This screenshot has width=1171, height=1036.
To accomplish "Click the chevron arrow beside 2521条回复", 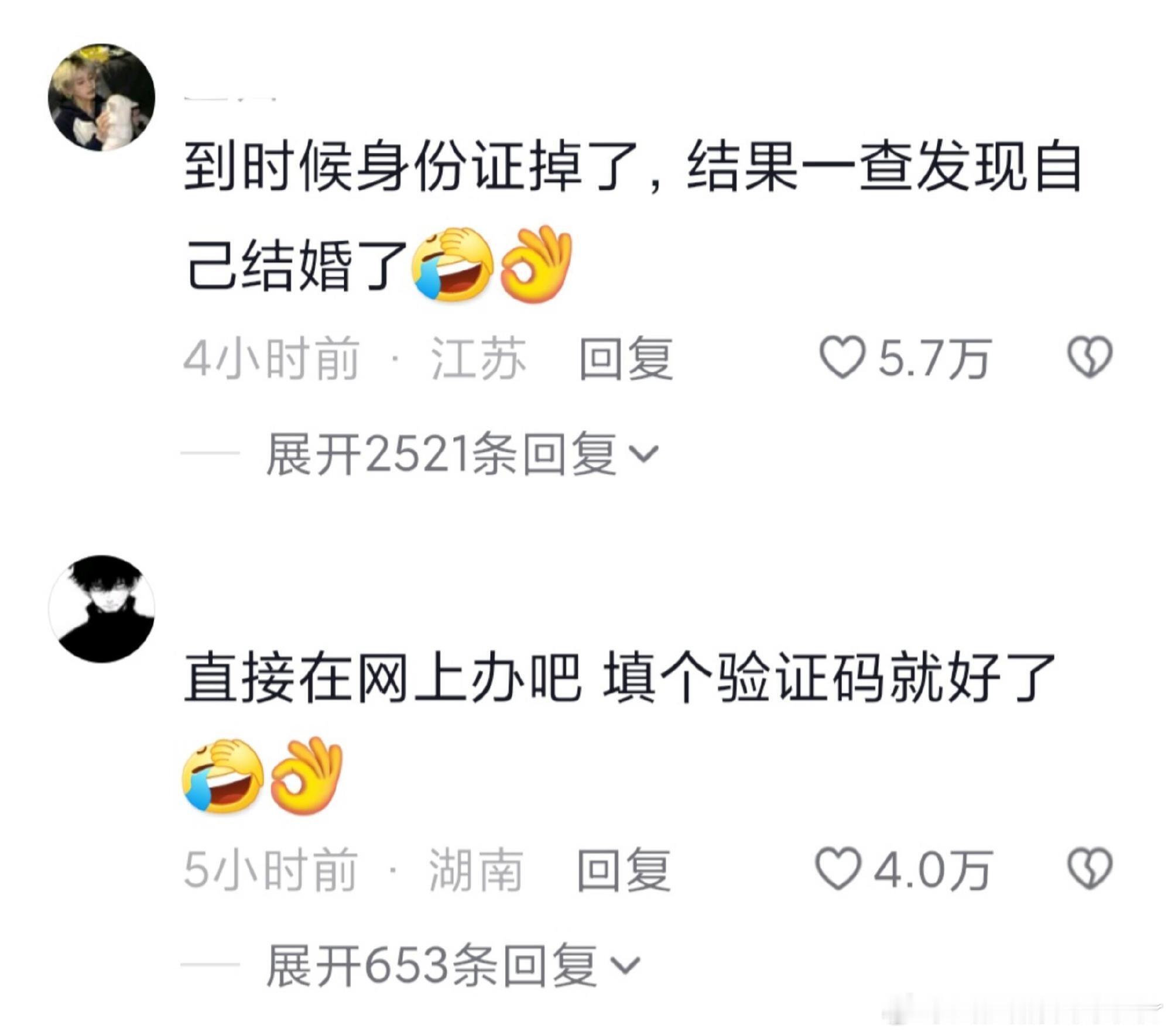I will coord(643,454).
